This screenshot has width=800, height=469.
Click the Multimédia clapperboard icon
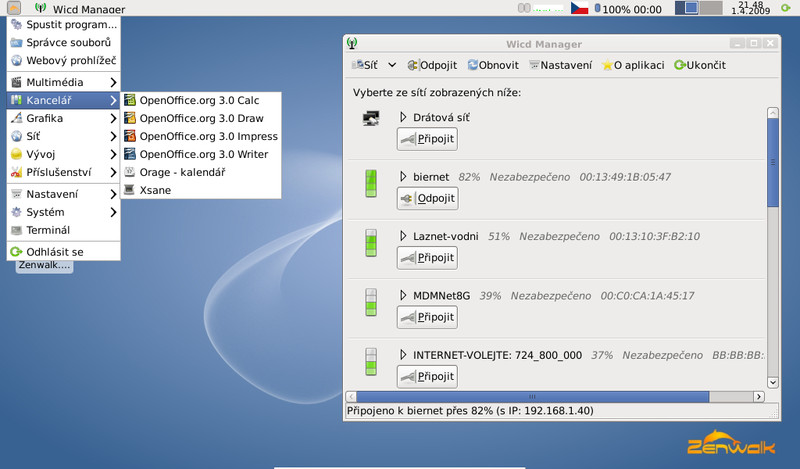pos(16,82)
